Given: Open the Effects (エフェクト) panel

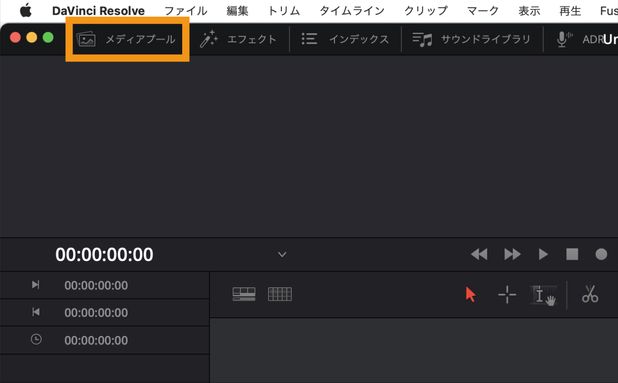Looking at the screenshot, I should tap(238, 39).
